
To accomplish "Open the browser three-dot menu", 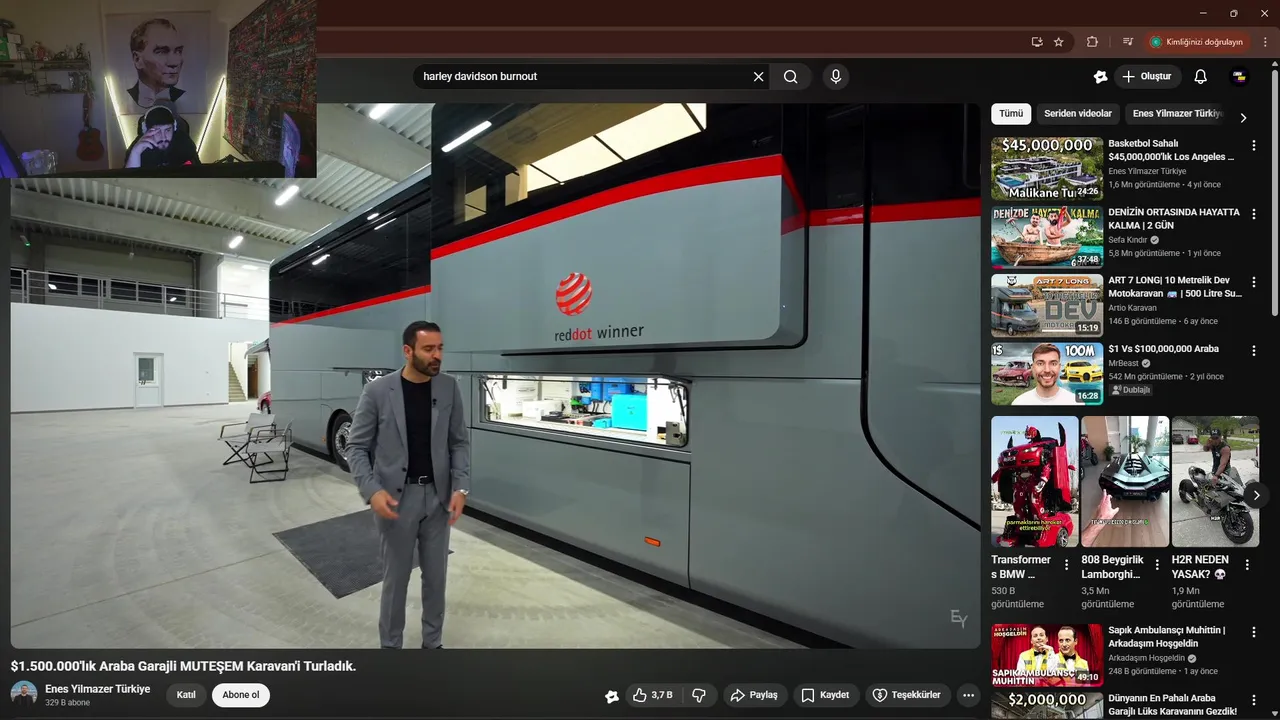I will pos(1265,42).
